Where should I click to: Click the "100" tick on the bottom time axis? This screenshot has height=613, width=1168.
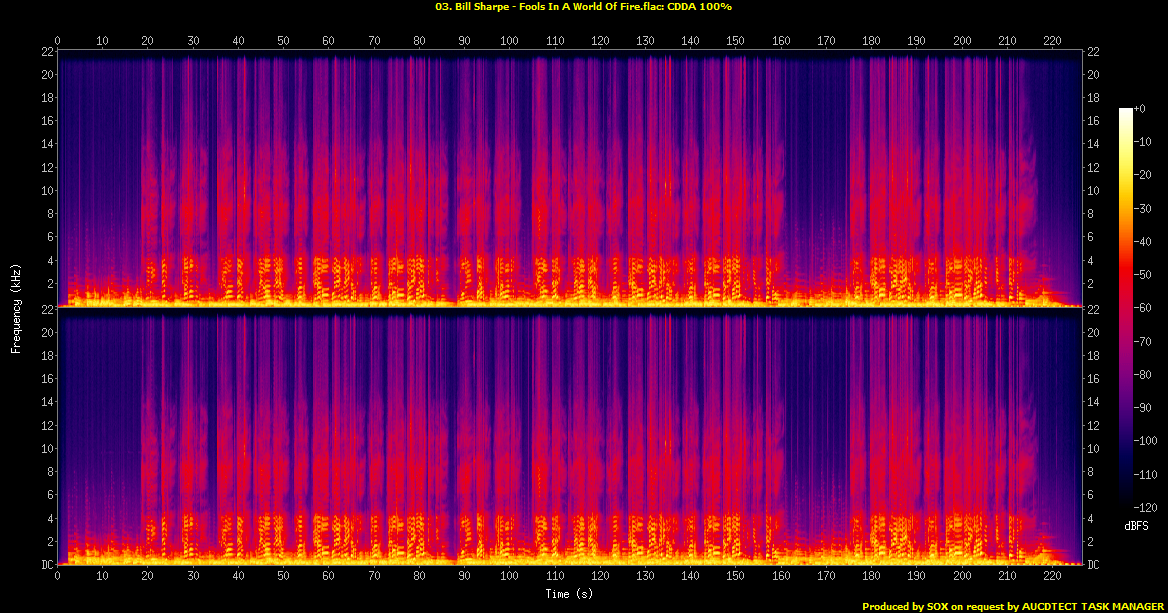click(x=510, y=576)
